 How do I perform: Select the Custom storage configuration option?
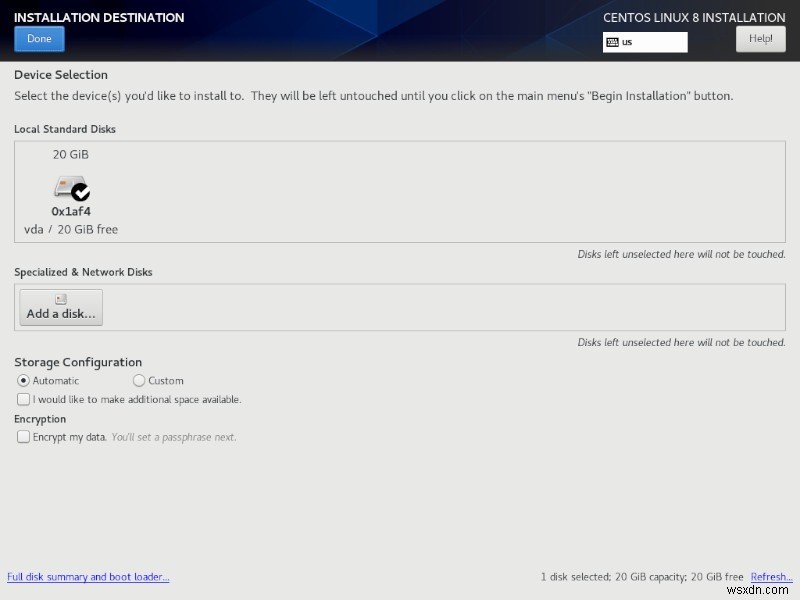[x=140, y=380]
